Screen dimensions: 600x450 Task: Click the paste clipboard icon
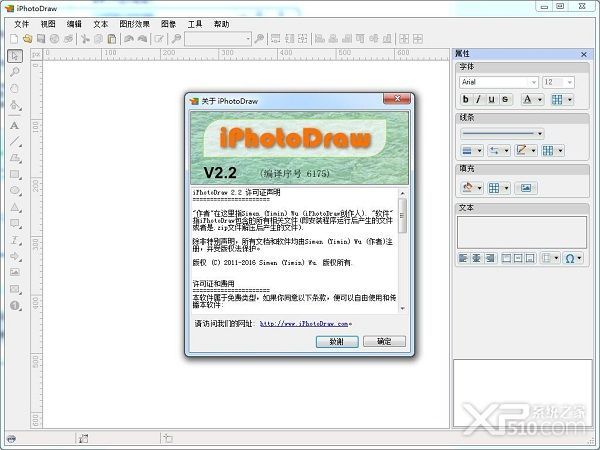[112, 39]
